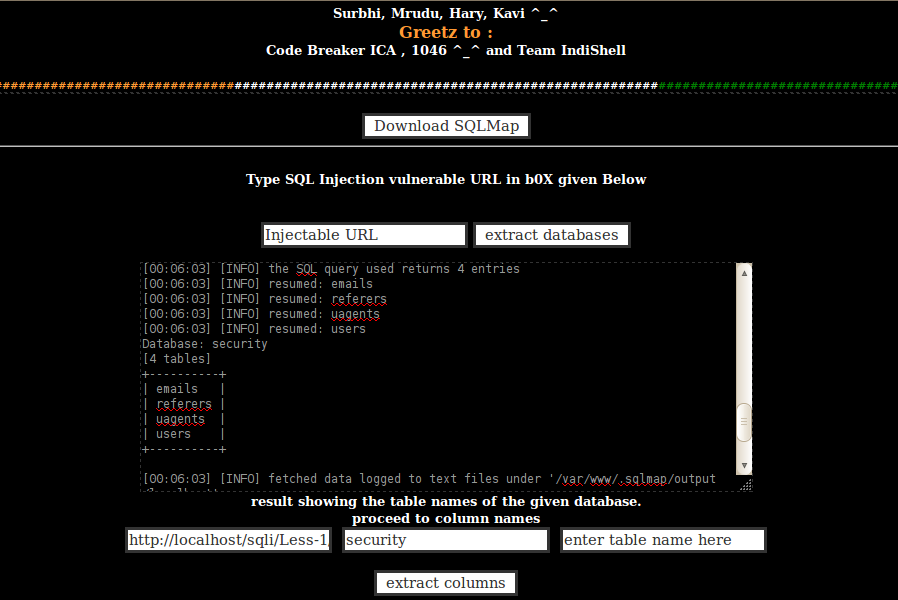Click the field showing http://localhost/sqli/Less-1
898x600 pixels.
coord(228,539)
